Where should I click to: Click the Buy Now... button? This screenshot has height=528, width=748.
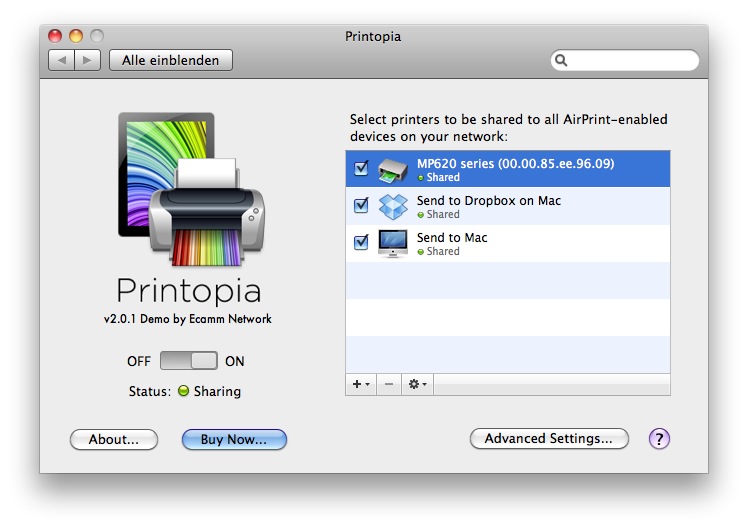(234, 439)
